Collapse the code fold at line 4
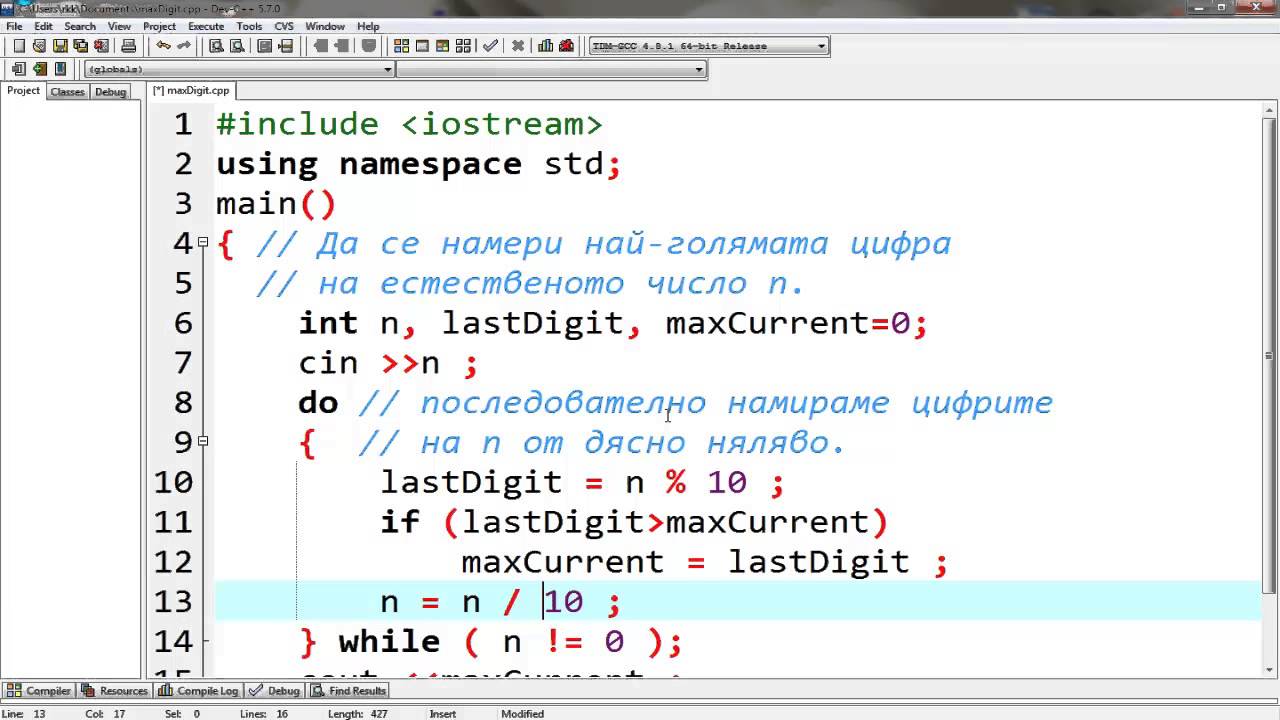The width and height of the screenshot is (1280, 720). click(x=203, y=242)
